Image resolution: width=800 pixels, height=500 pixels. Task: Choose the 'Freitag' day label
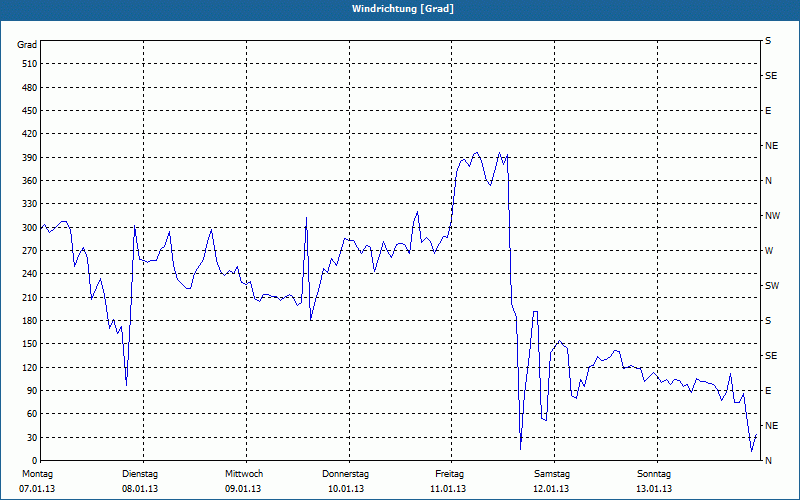point(449,474)
